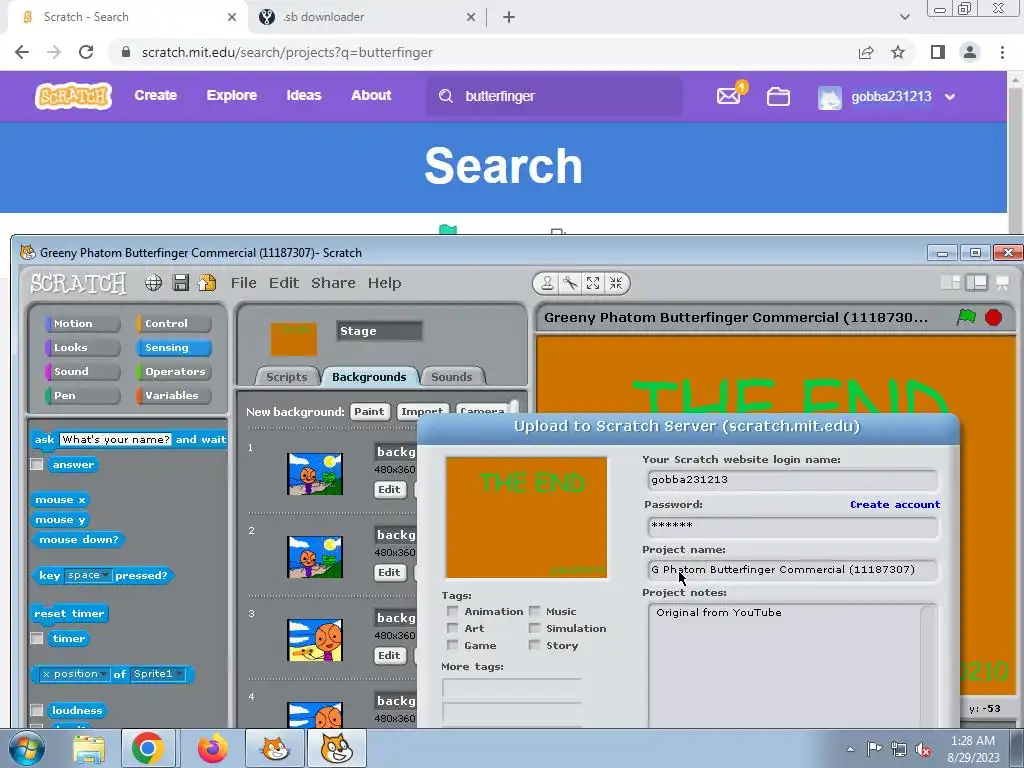Screen dimensions: 1024x768
Task: Open the File menu in Scratch
Action: [x=244, y=283]
